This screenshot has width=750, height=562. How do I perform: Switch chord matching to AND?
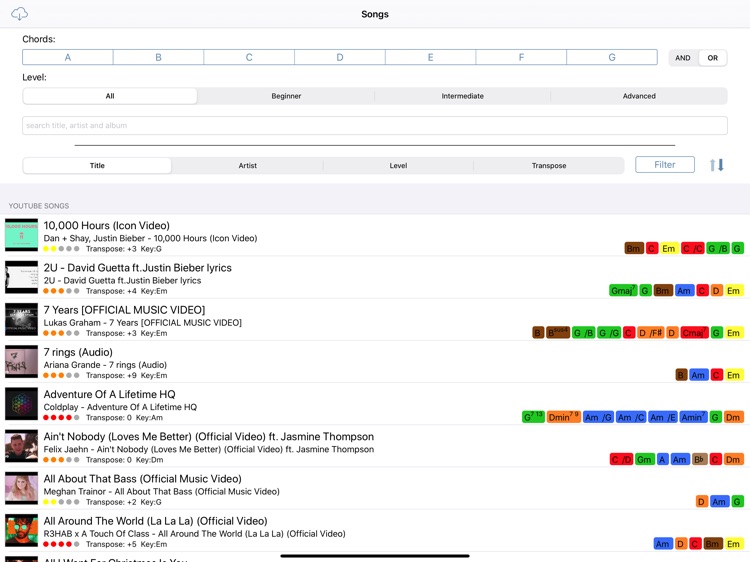[x=683, y=58]
